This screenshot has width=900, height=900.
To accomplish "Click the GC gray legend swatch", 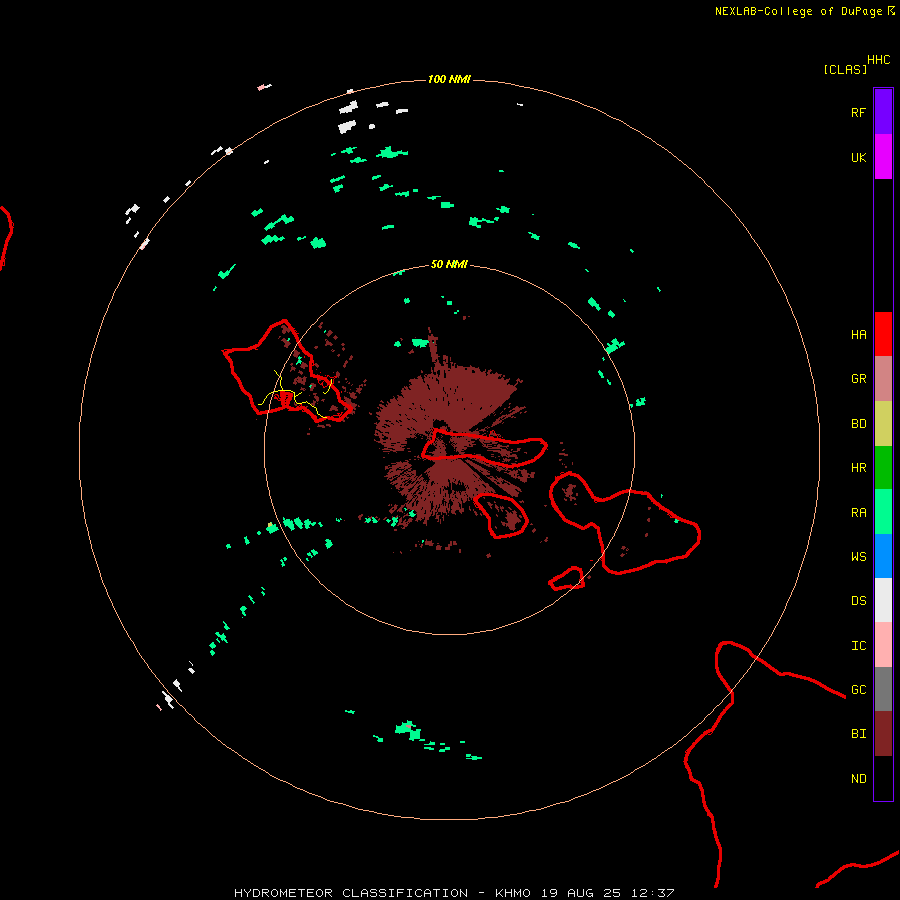I will [883, 689].
